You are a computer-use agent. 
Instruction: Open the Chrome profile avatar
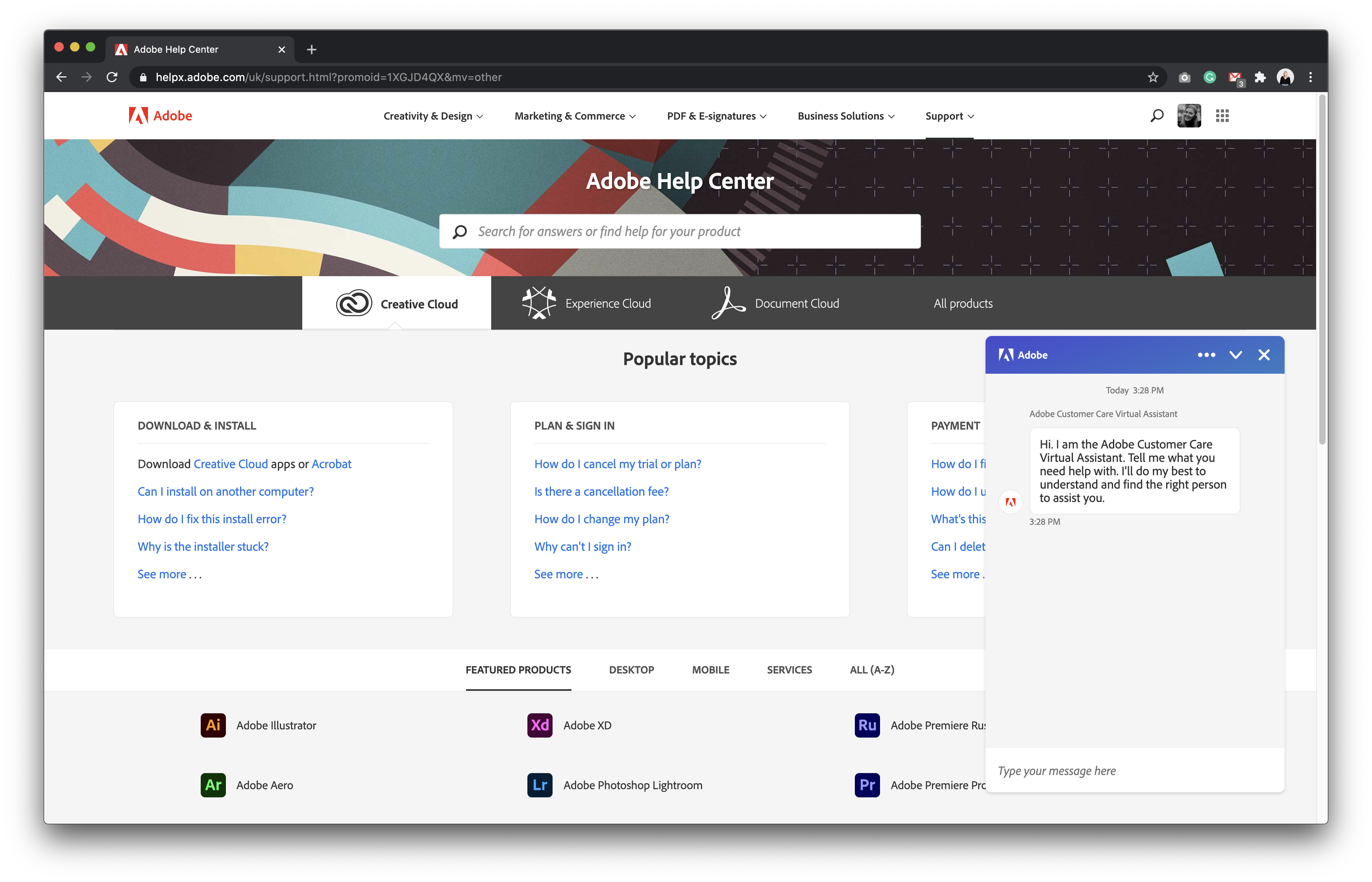coord(1285,77)
